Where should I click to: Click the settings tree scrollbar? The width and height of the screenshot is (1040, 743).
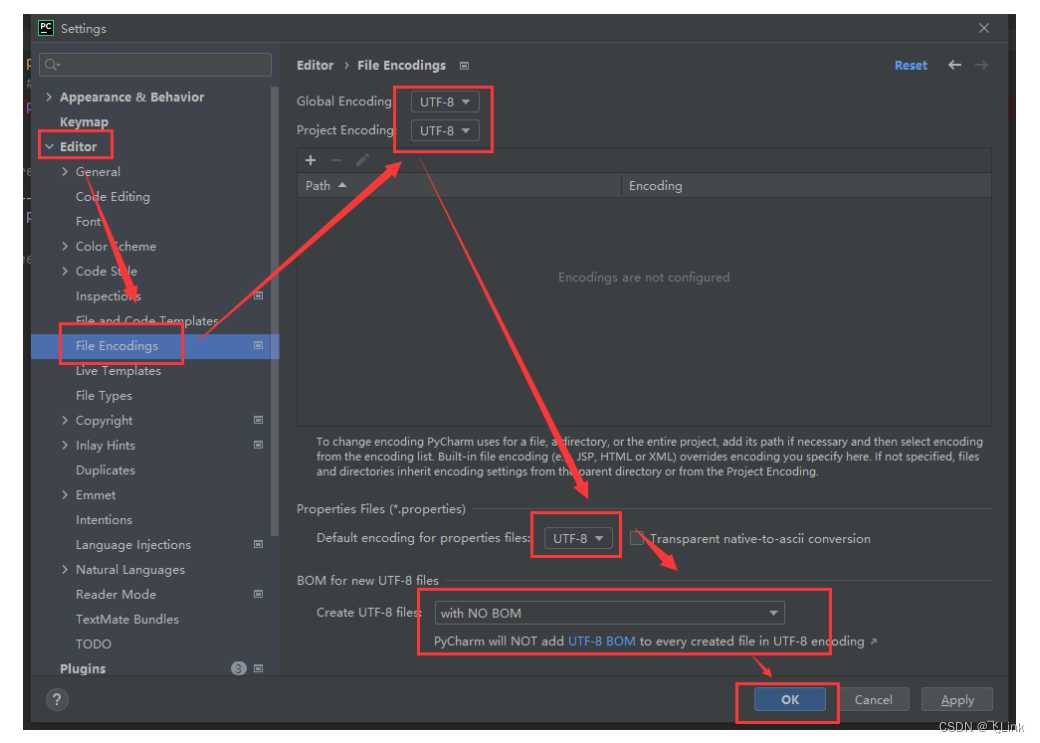275,310
